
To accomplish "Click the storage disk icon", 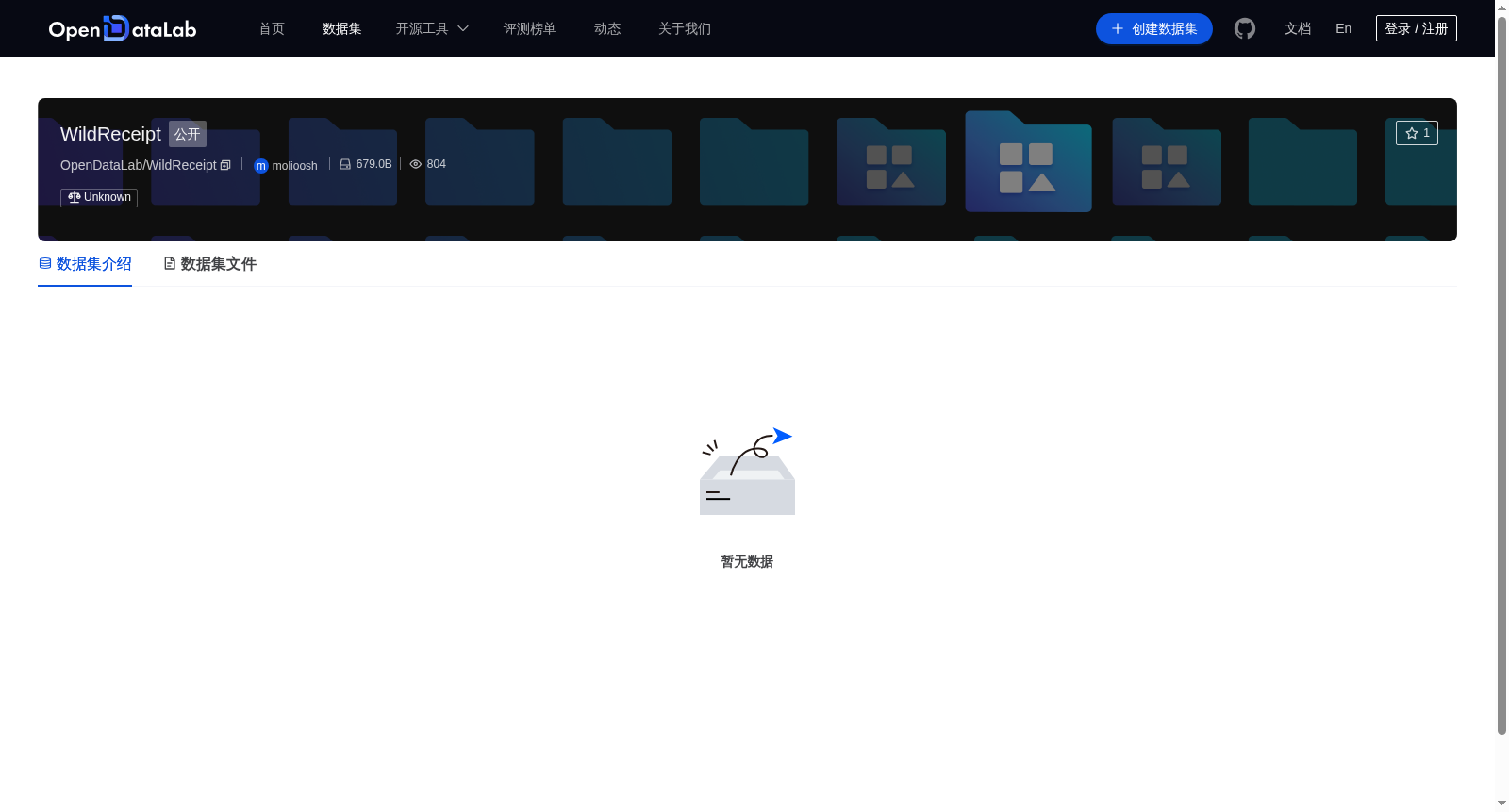I will [345, 164].
